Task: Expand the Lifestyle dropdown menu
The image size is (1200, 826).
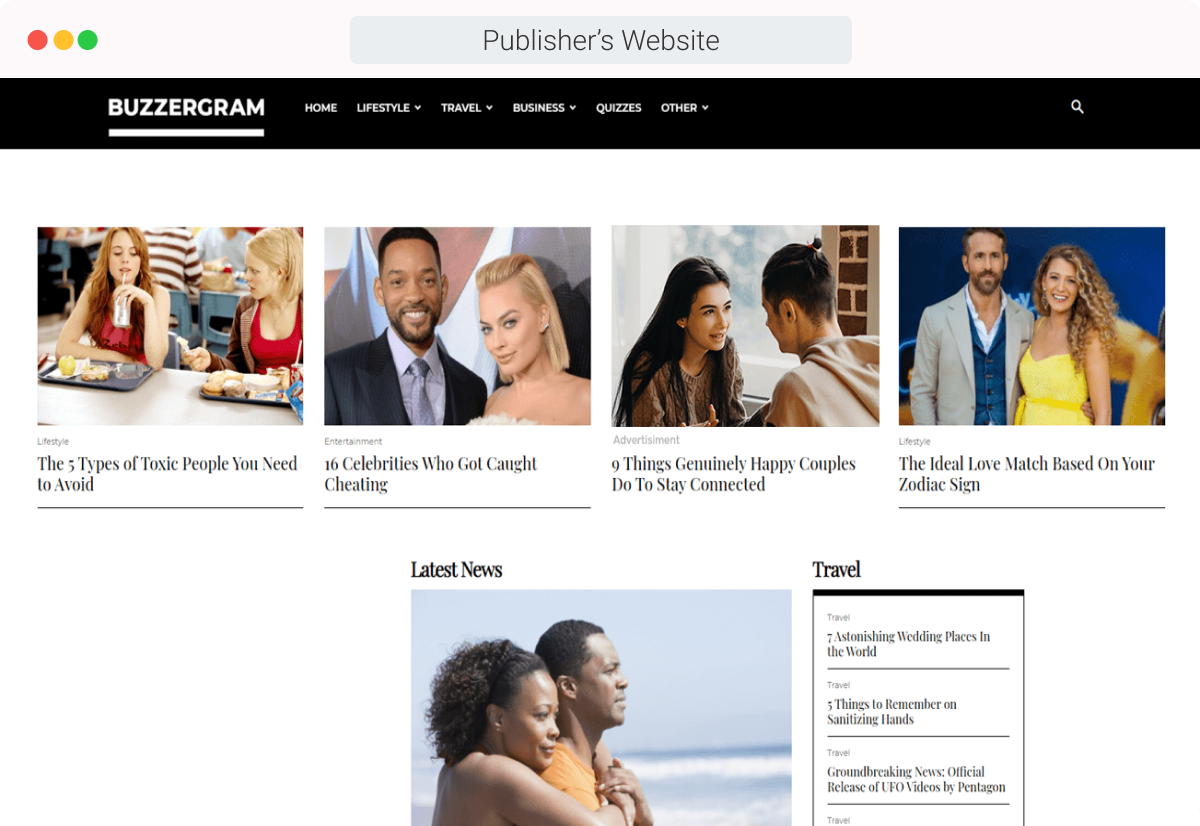Action: 389,108
